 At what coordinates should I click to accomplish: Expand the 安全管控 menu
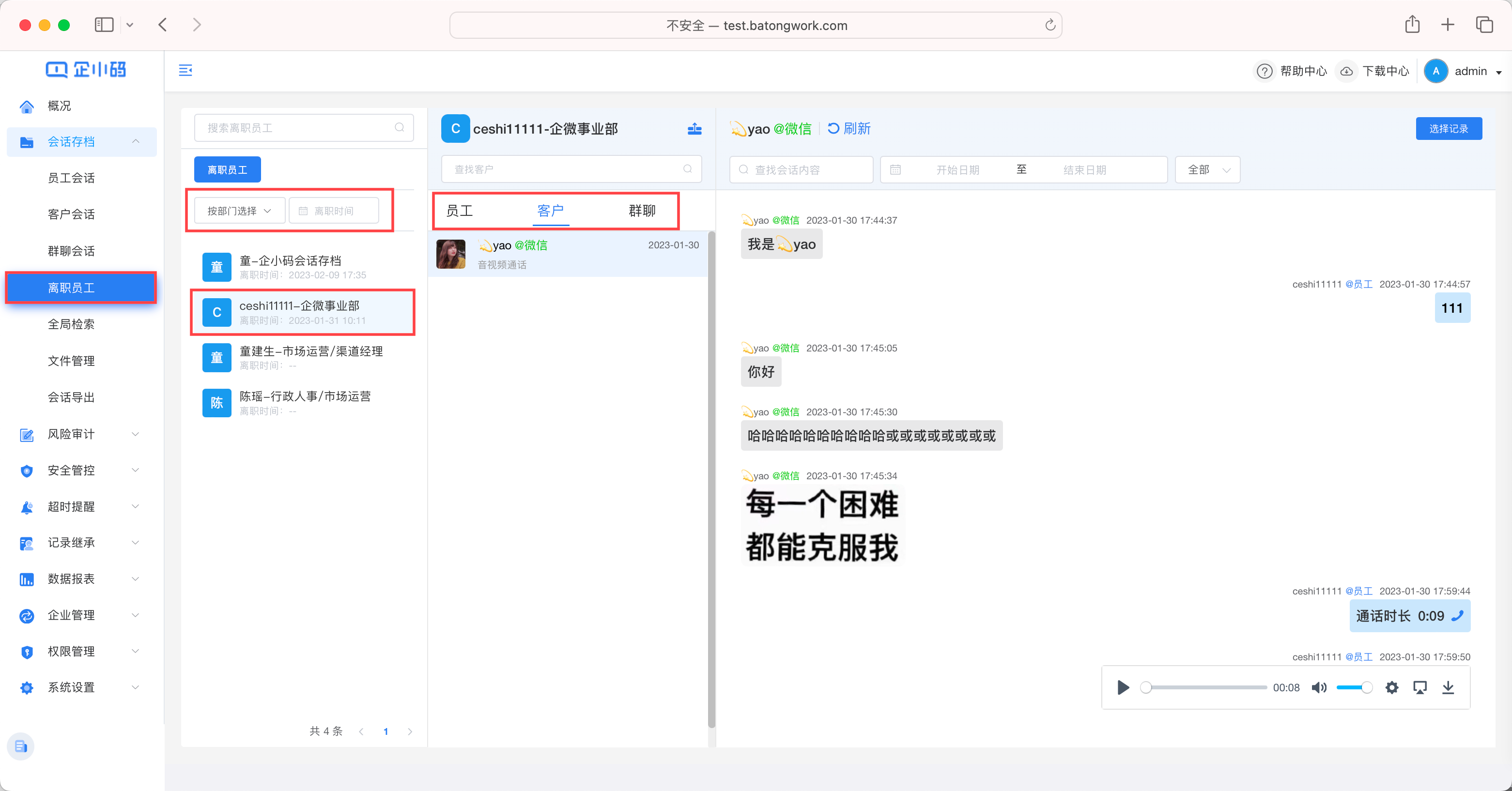136,470
